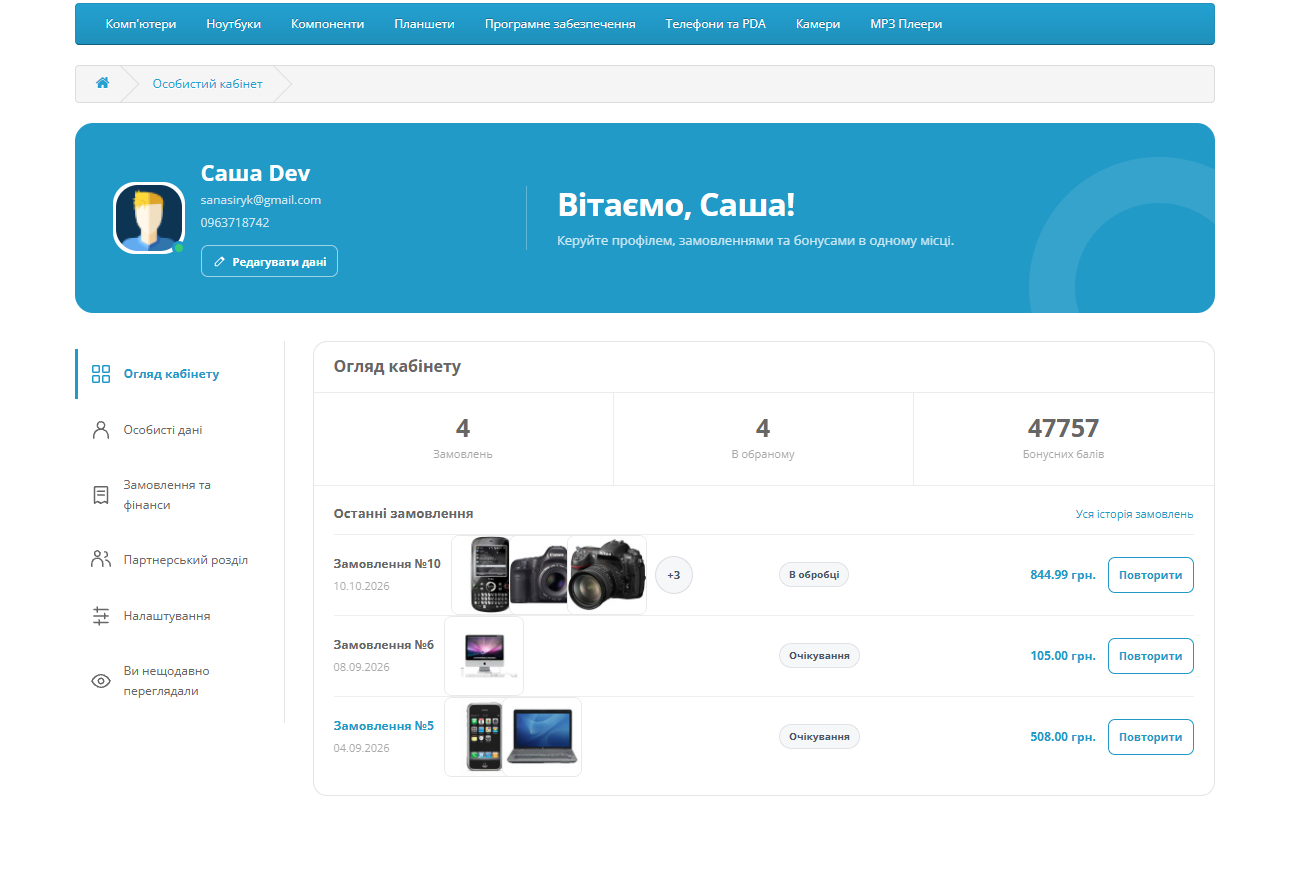This screenshot has height=872, width=1301.
Task: Open Замовлення №5
Action: pos(384,726)
